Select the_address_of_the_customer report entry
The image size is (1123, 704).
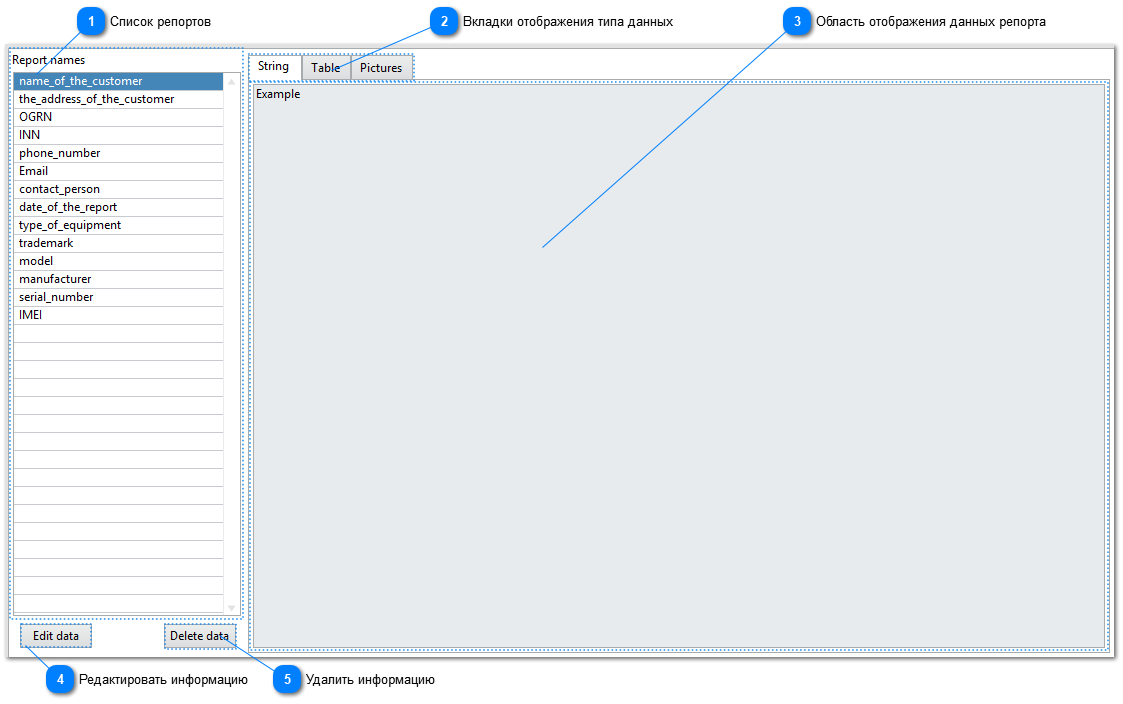point(96,99)
